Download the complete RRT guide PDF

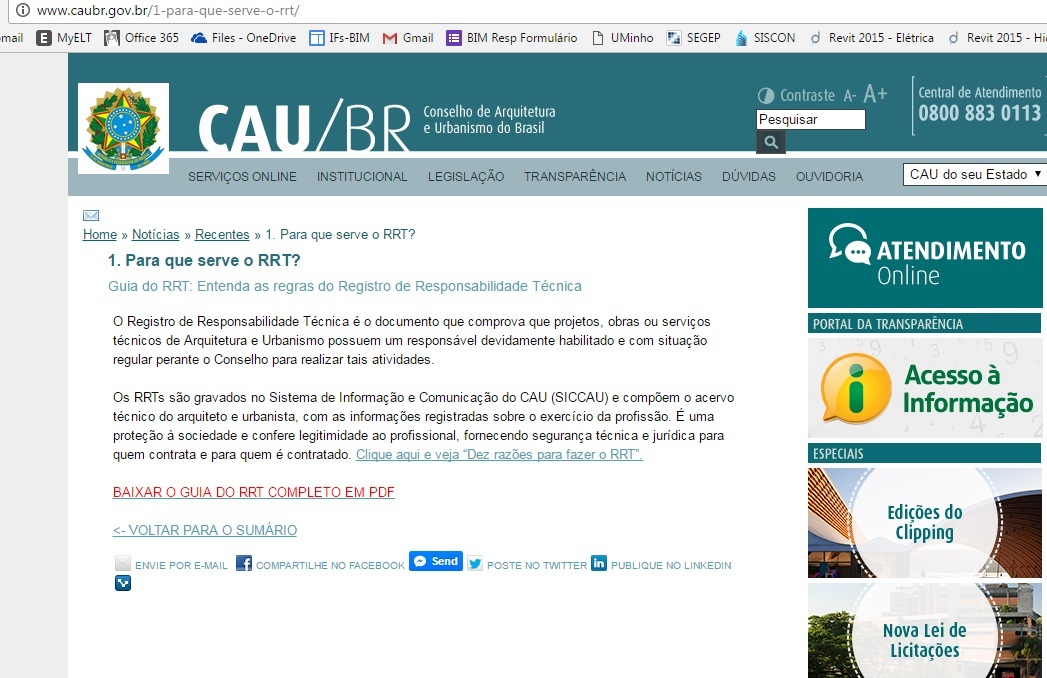click(253, 492)
